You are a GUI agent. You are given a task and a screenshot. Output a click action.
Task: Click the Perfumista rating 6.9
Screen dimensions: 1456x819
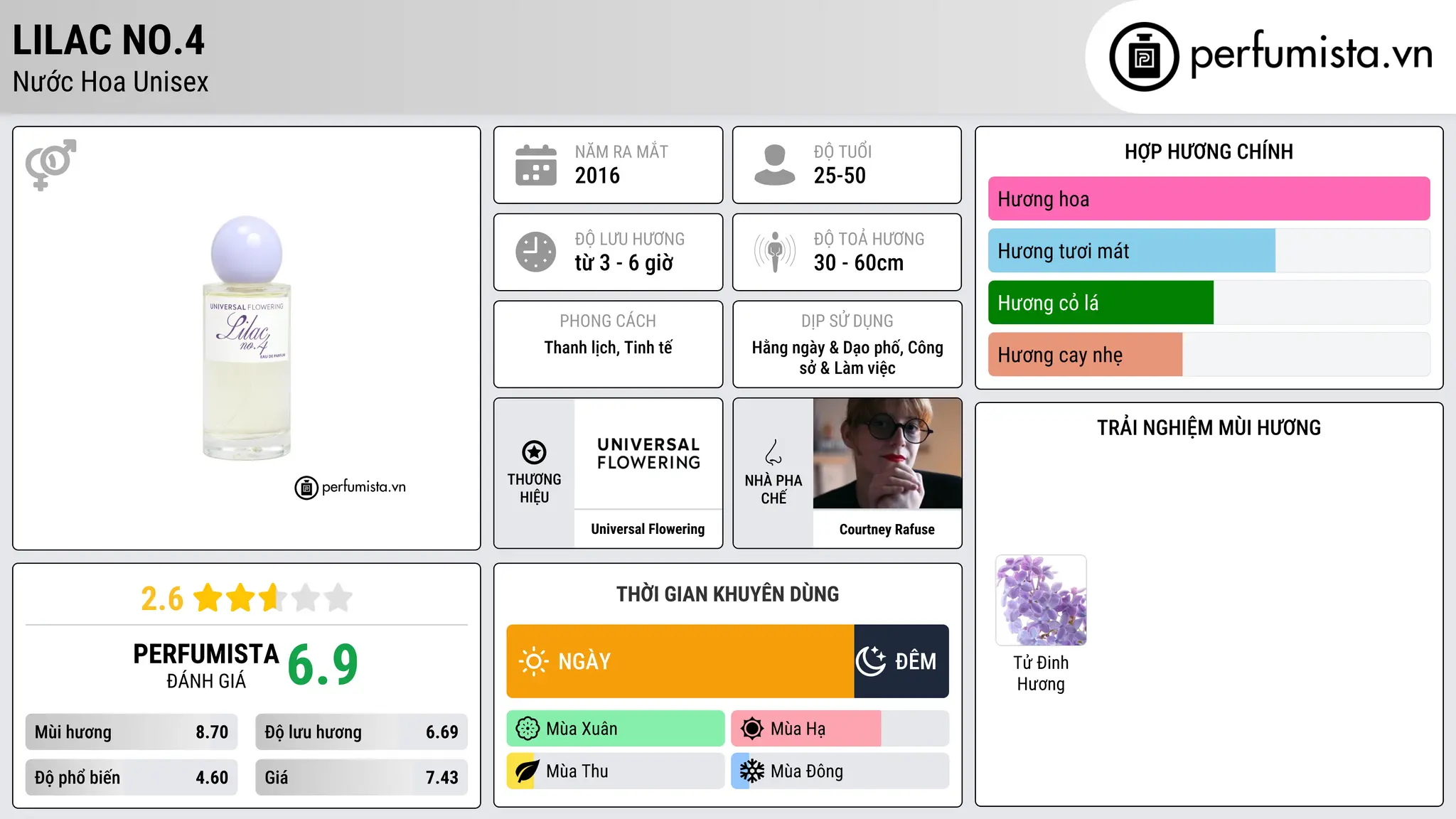(323, 665)
